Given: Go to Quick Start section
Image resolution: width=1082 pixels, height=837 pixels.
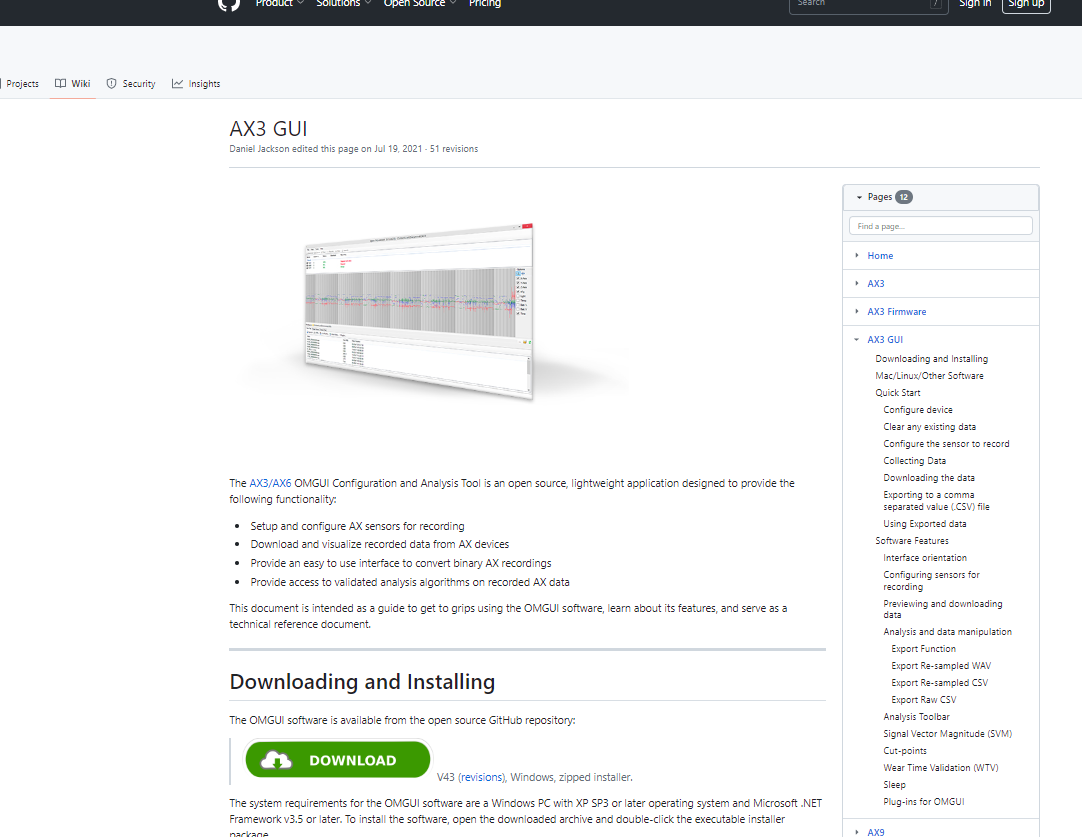Looking at the screenshot, I should 898,393.
